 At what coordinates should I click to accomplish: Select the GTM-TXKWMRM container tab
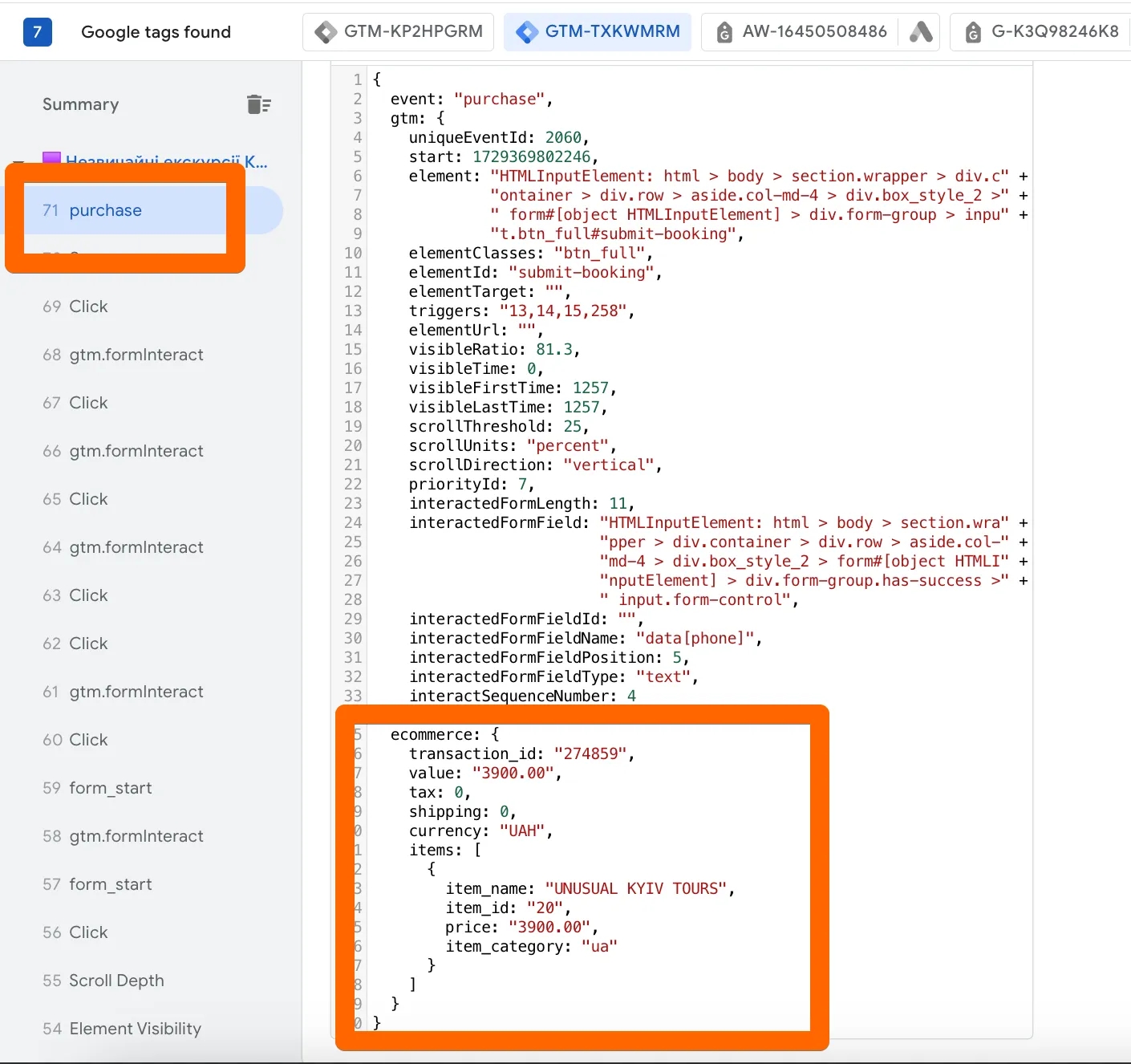[598, 32]
